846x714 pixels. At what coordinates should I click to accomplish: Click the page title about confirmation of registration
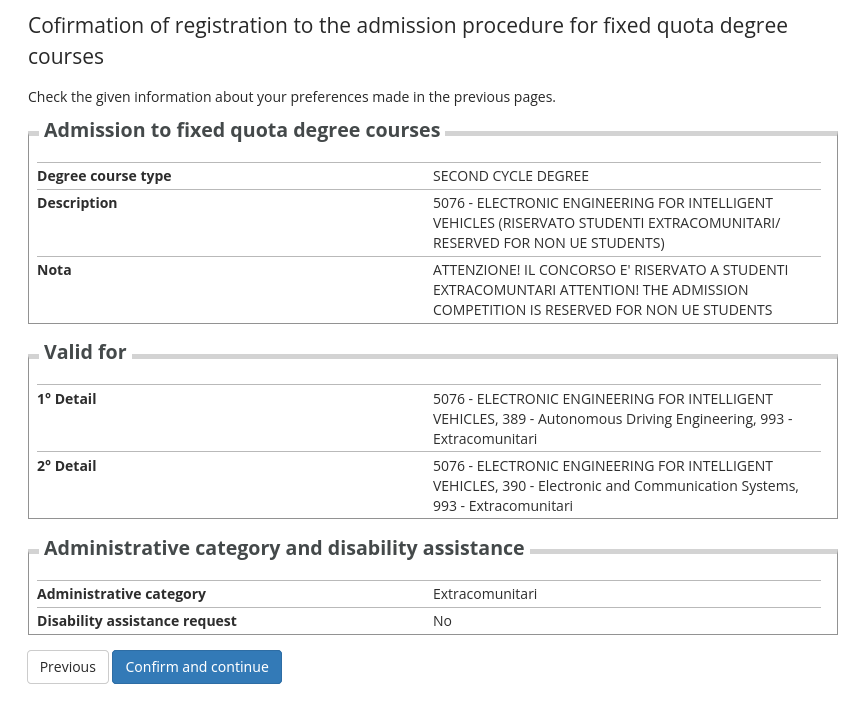(407, 40)
